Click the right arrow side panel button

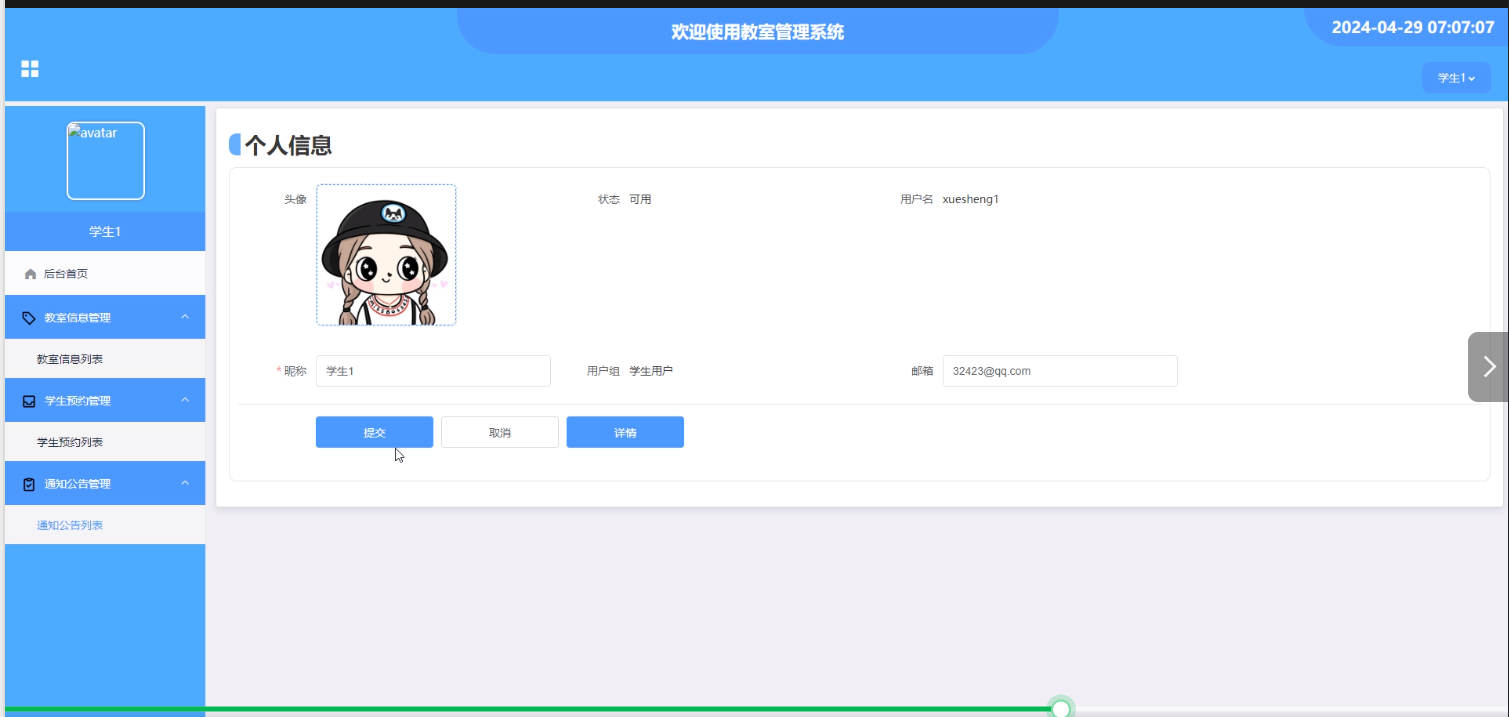[1488, 367]
